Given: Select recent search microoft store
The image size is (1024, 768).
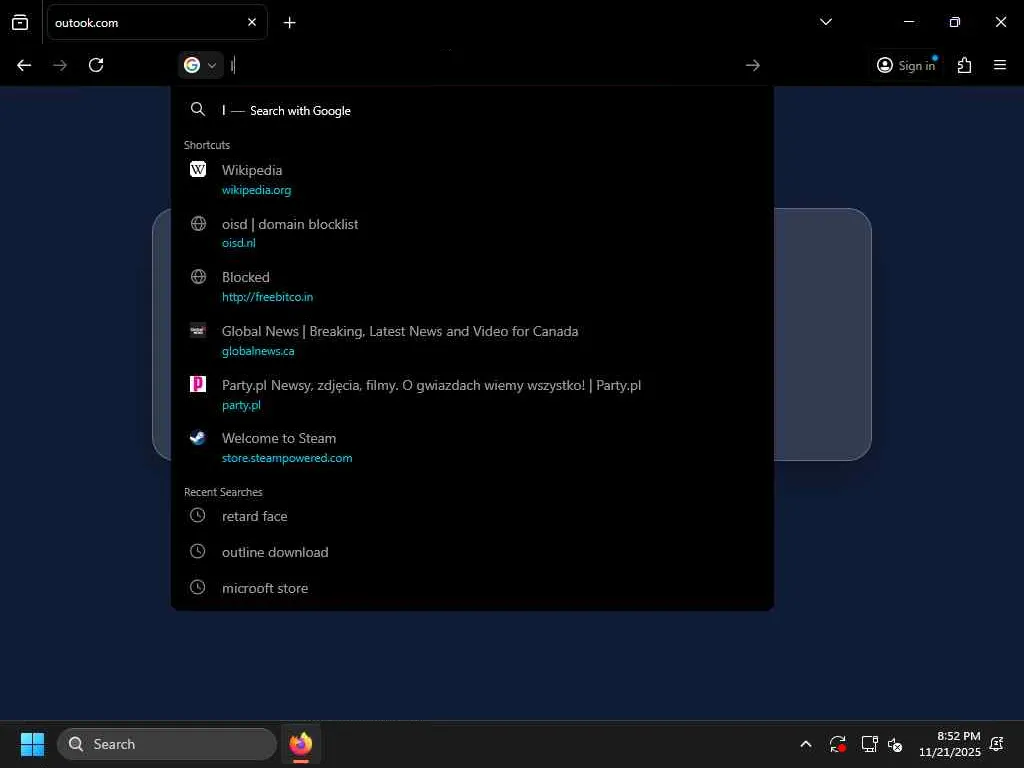Looking at the screenshot, I should tap(472, 588).
